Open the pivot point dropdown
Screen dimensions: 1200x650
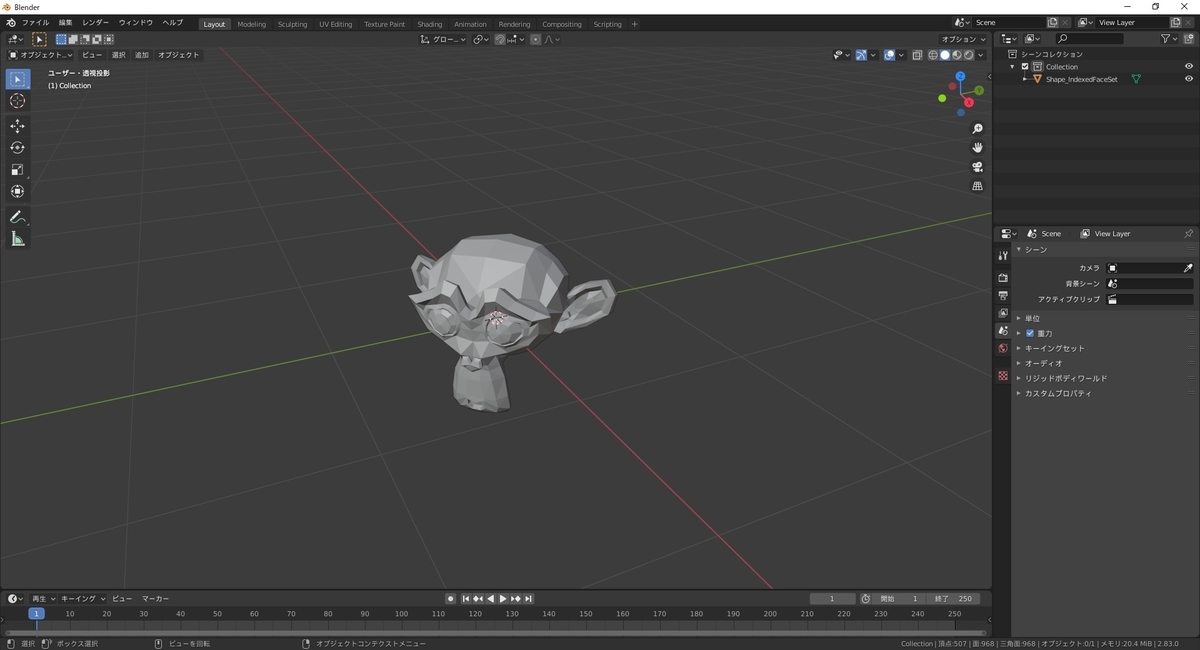481,39
